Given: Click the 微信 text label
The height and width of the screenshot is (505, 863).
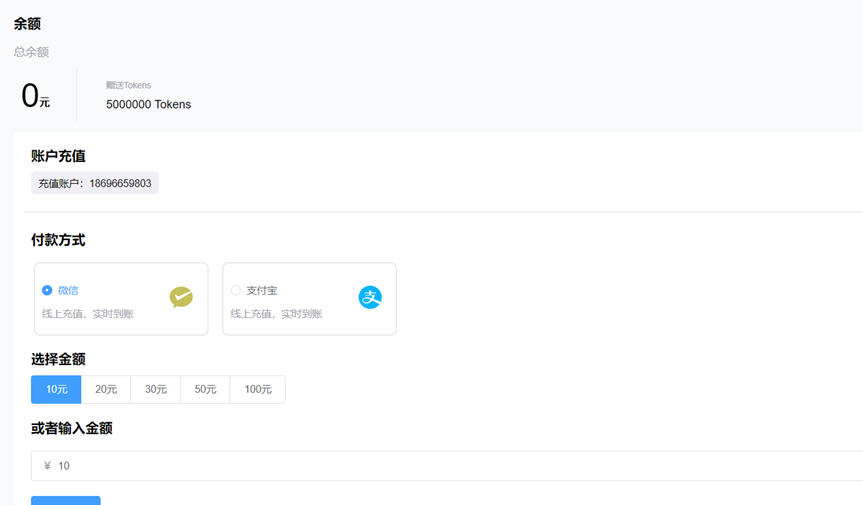Looking at the screenshot, I should pyautogui.click(x=68, y=290).
